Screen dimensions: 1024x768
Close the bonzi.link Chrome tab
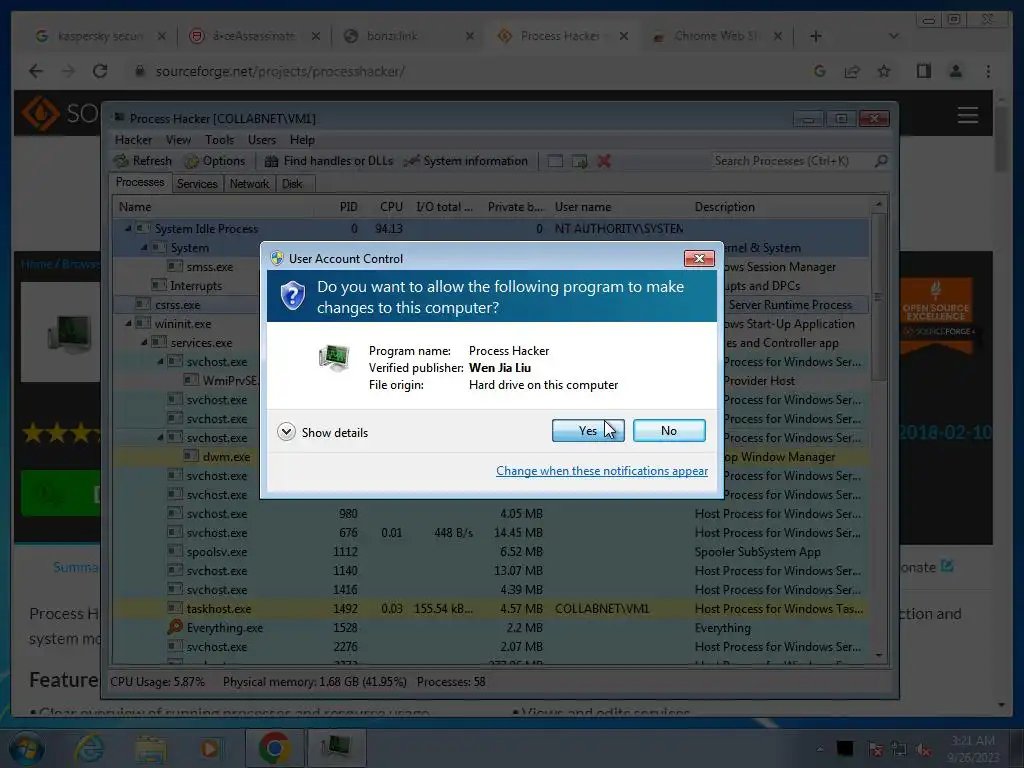pos(470,36)
